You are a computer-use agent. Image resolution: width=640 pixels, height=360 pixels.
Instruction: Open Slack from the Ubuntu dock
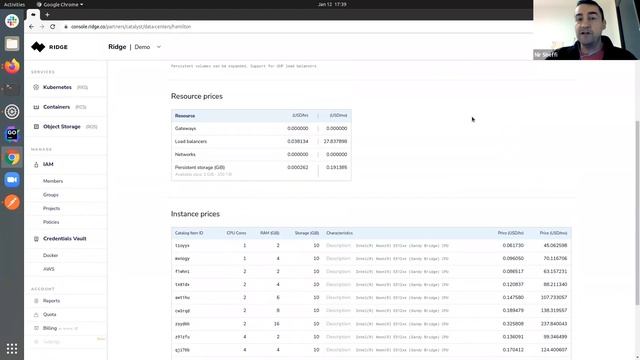pos(12,21)
